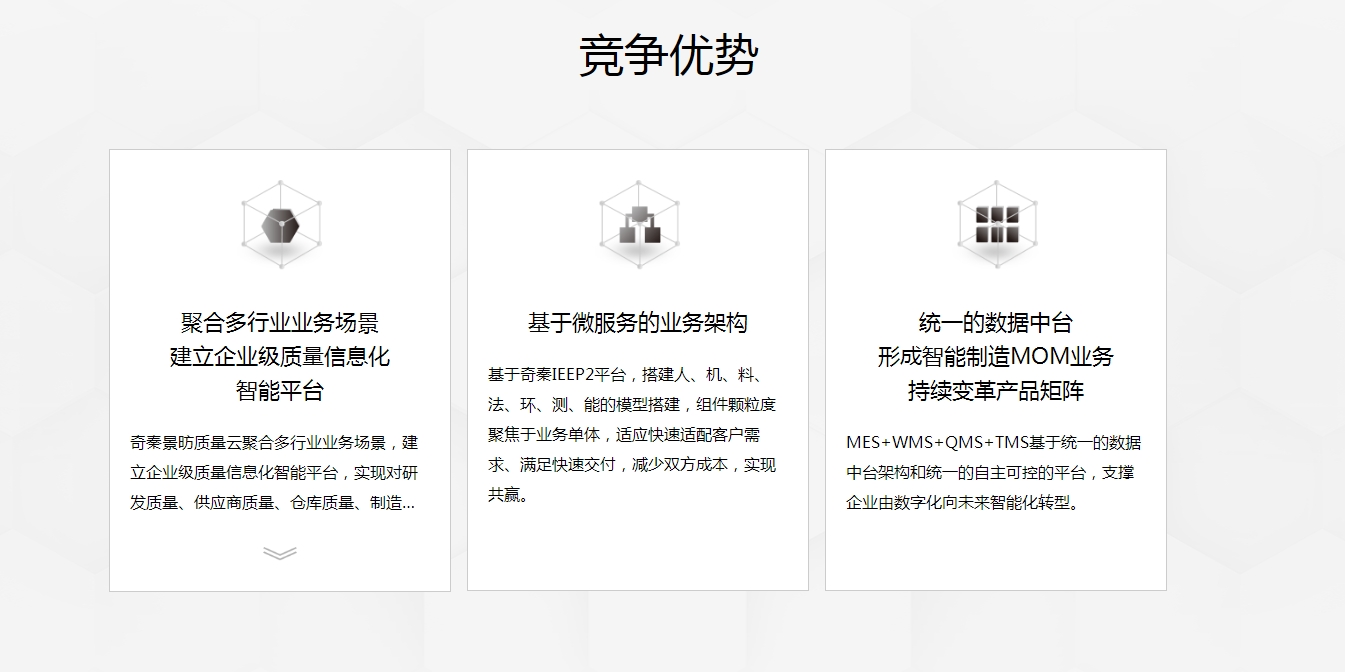The height and width of the screenshot is (672, 1345).
Task: Expand first card with double chevron arrow
Action: point(280,553)
